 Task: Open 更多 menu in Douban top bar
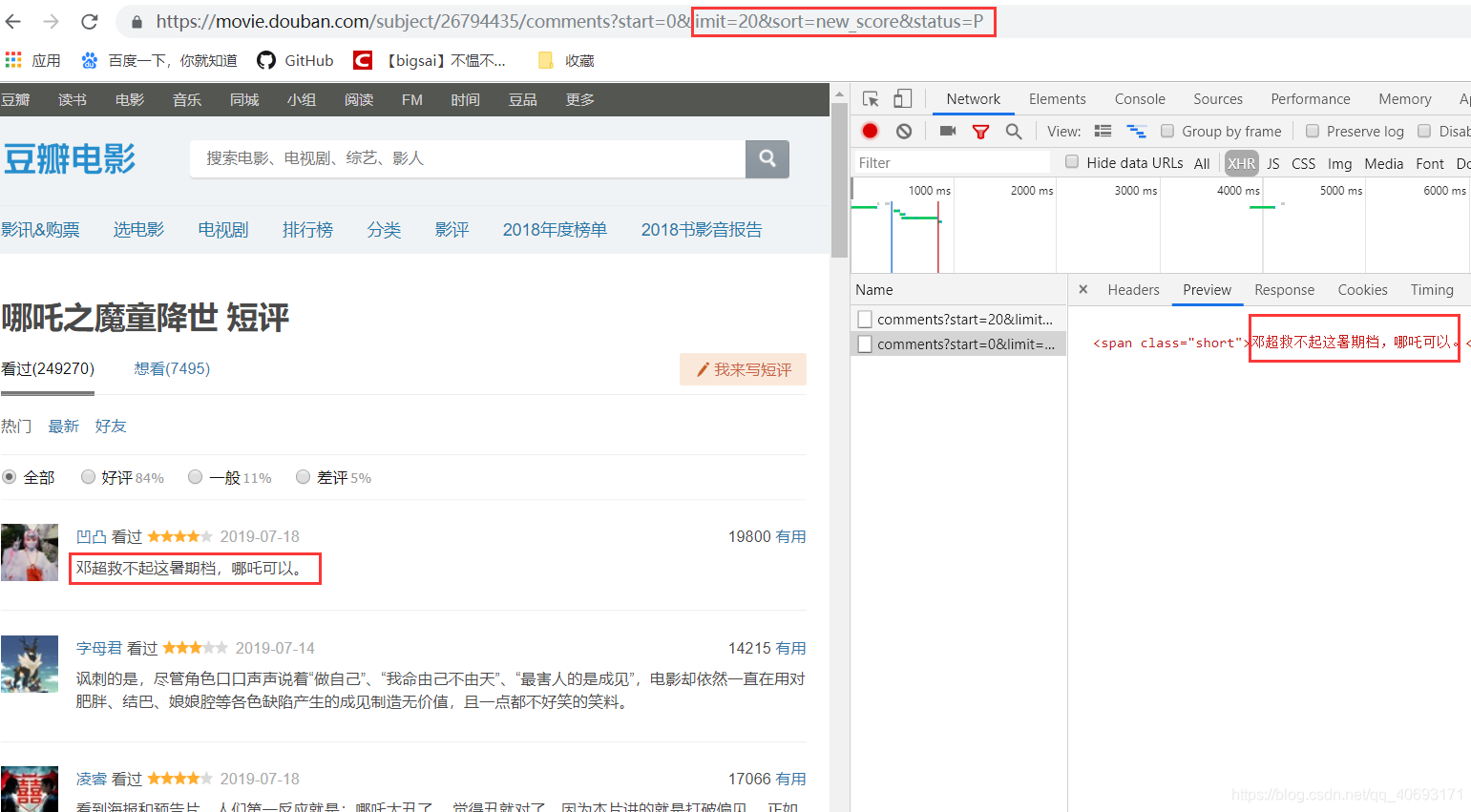pyautogui.click(x=579, y=99)
